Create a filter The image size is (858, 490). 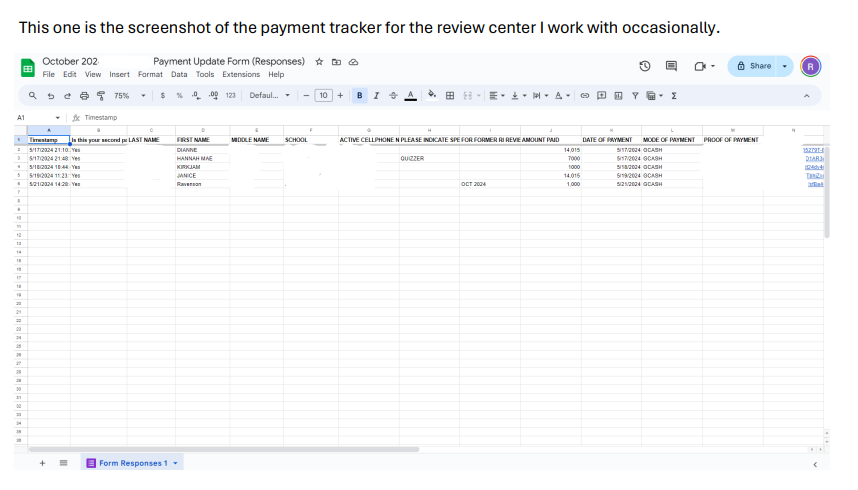pyautogui.click(x=635, y=96)
